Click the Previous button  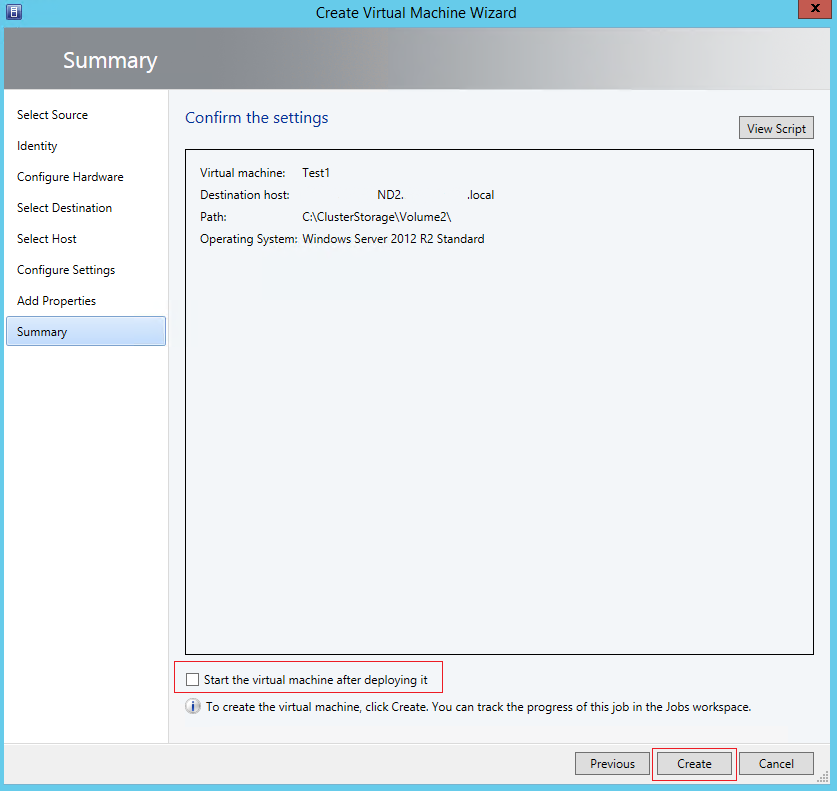pyautogui.click(x=612, y=764)
